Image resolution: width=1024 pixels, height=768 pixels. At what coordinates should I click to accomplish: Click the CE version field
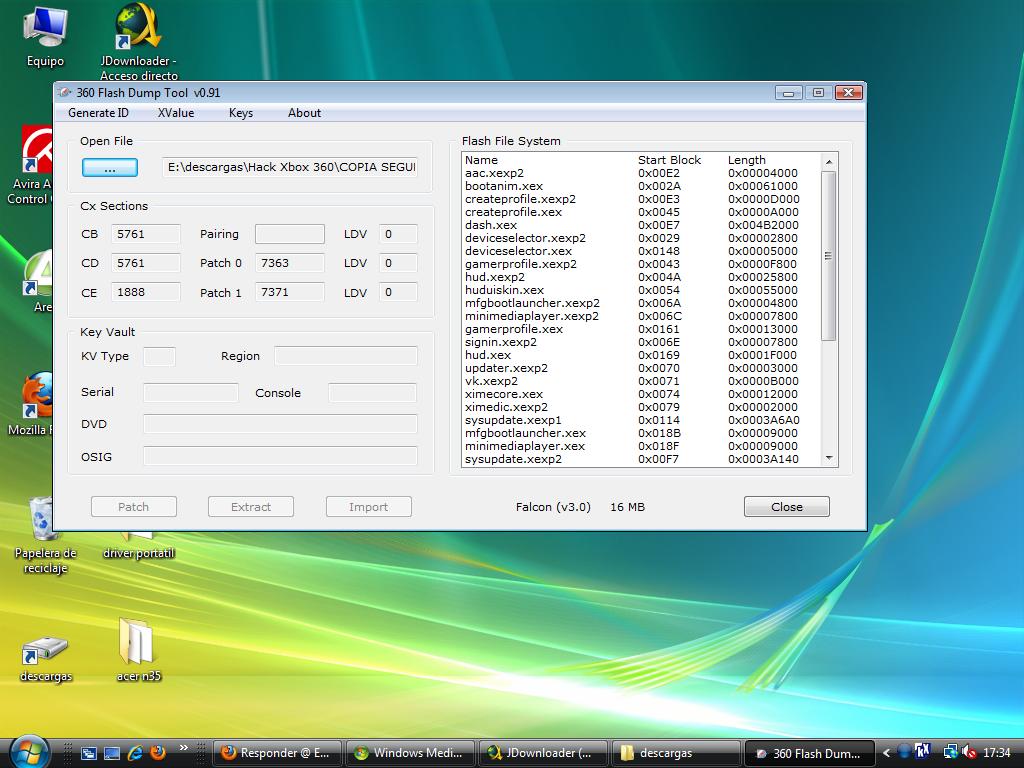point(146,292)
